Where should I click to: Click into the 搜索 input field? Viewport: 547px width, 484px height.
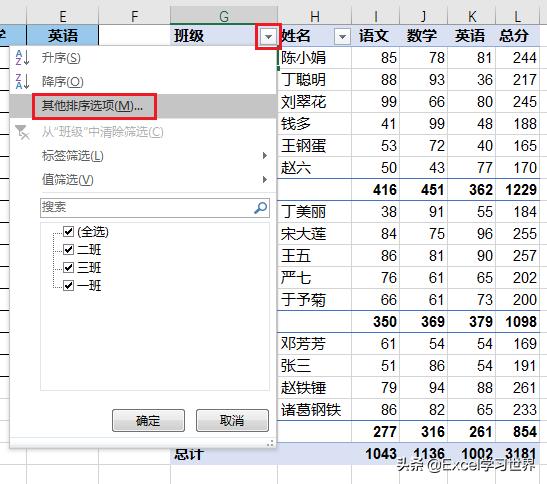pyautogui.click(x=155, y=208)
